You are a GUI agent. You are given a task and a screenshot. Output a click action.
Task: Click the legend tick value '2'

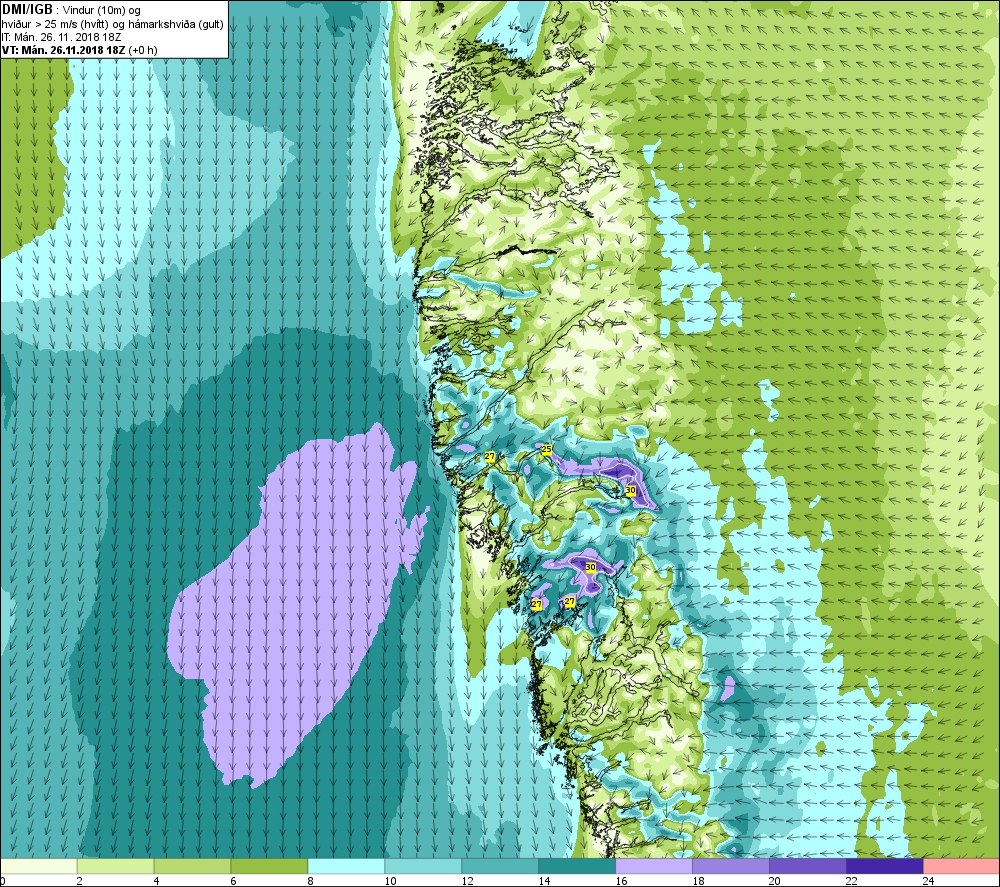(80, 881)
